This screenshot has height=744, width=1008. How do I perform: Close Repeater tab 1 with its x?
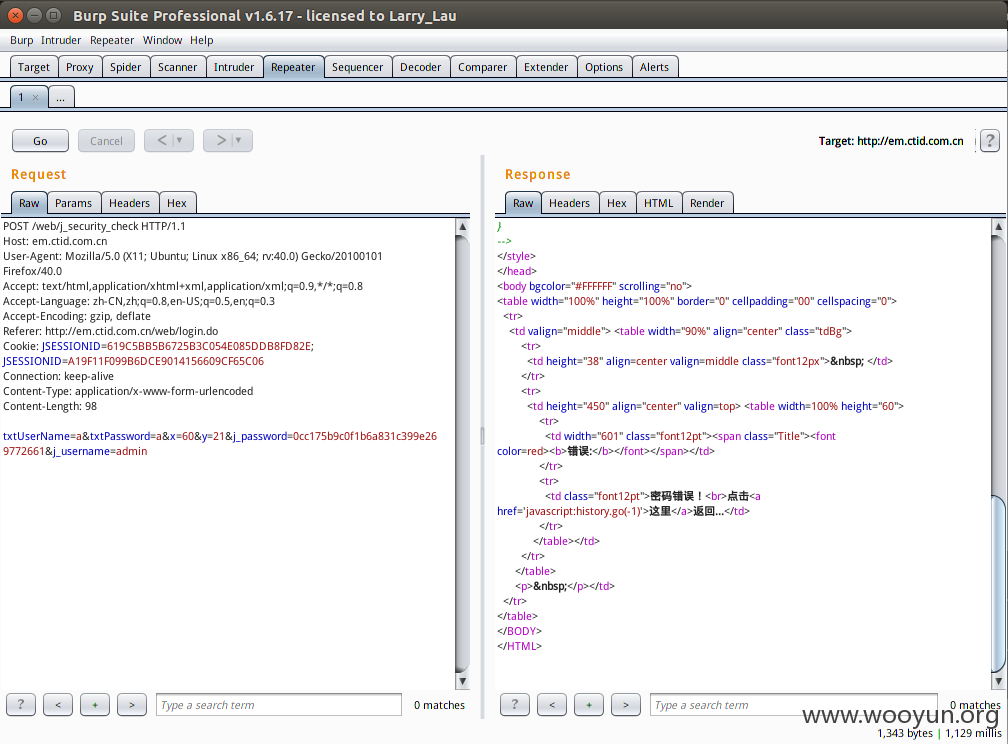pyautogui.click(x=35, y=98)
